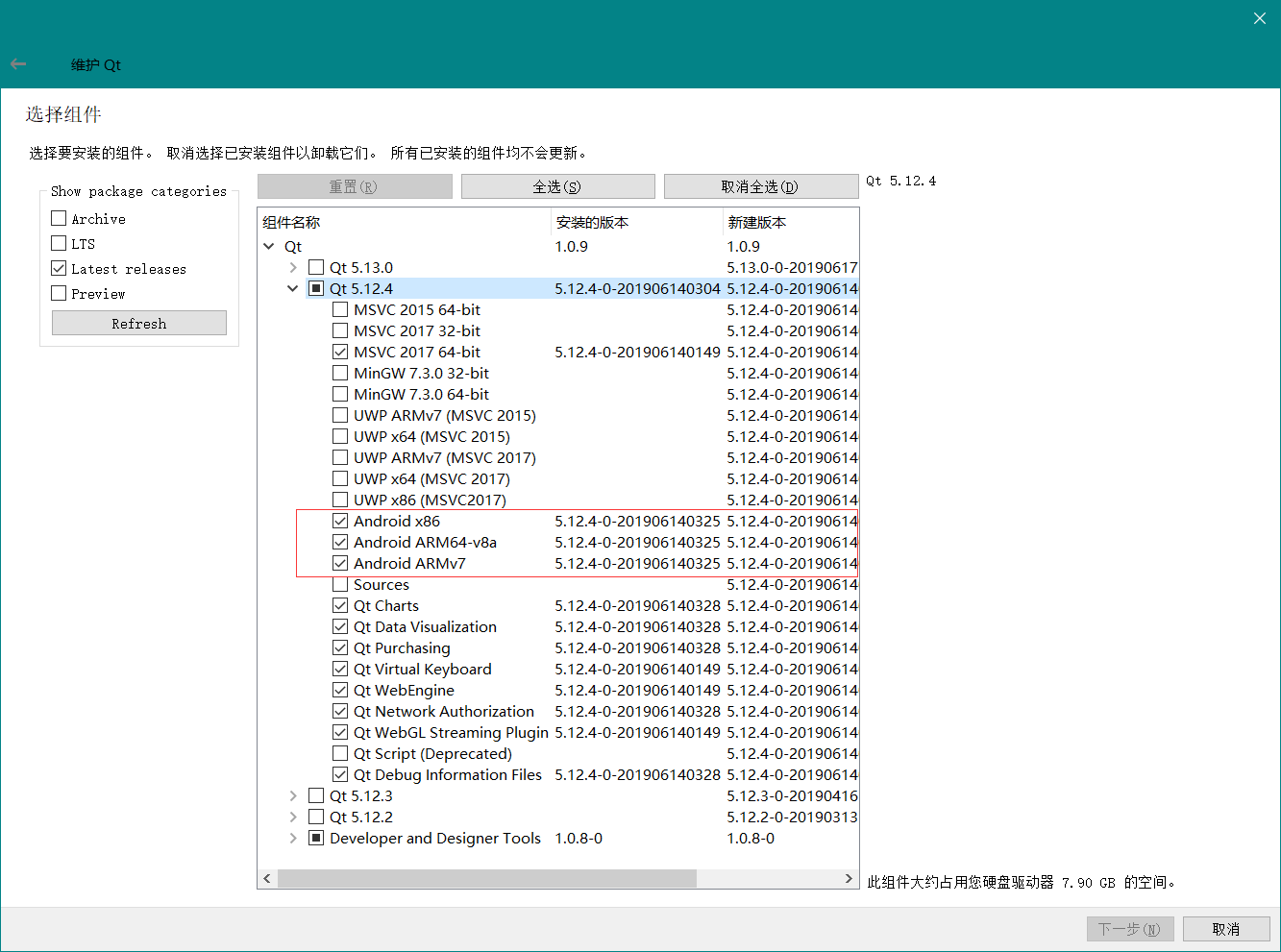
Task: Check UWP ARMv7 (MSVC 2017) component
Action: [x=340, y=457]
